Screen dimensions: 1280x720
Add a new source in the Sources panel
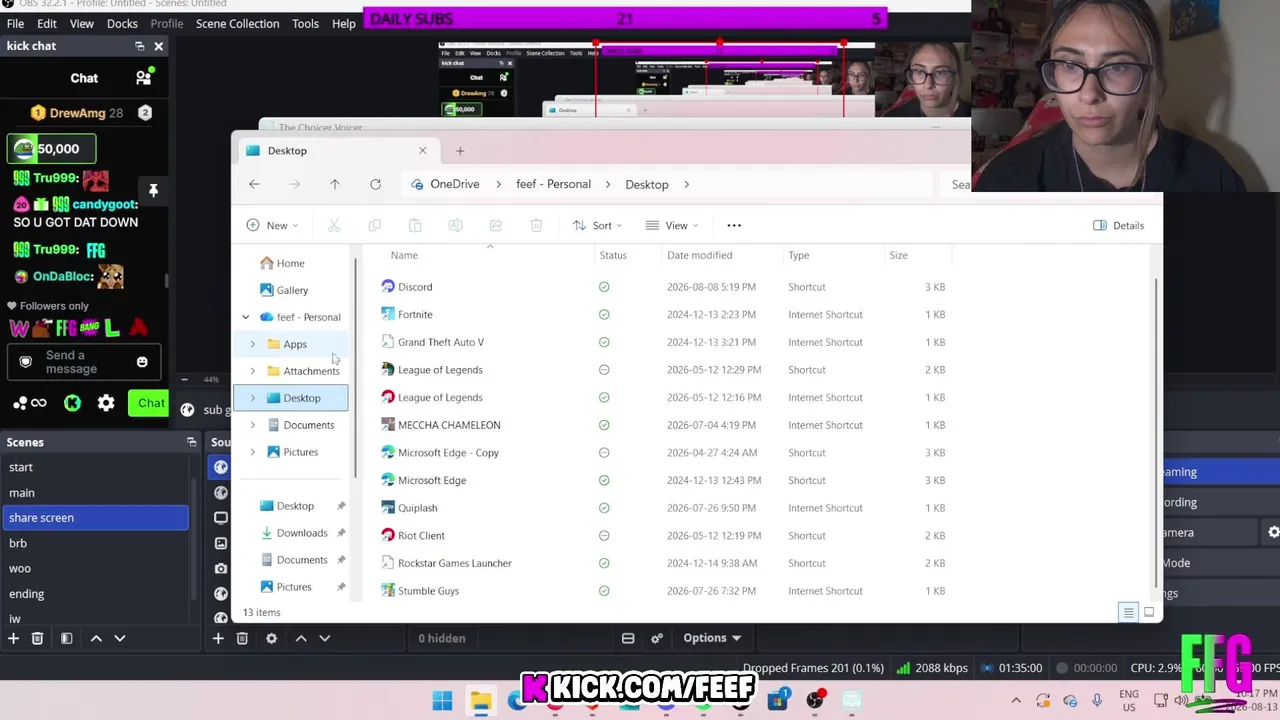(218, 638)
